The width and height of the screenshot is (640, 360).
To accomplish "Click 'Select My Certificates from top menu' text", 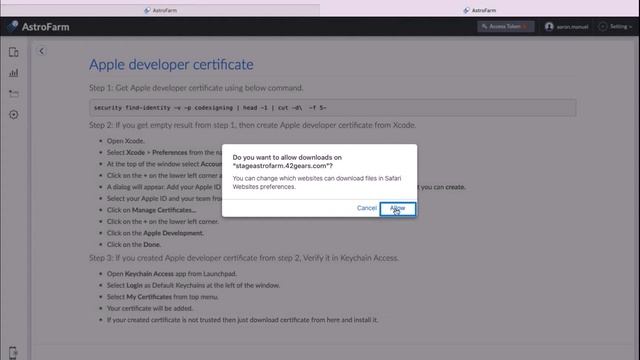I will pos(162,297).
